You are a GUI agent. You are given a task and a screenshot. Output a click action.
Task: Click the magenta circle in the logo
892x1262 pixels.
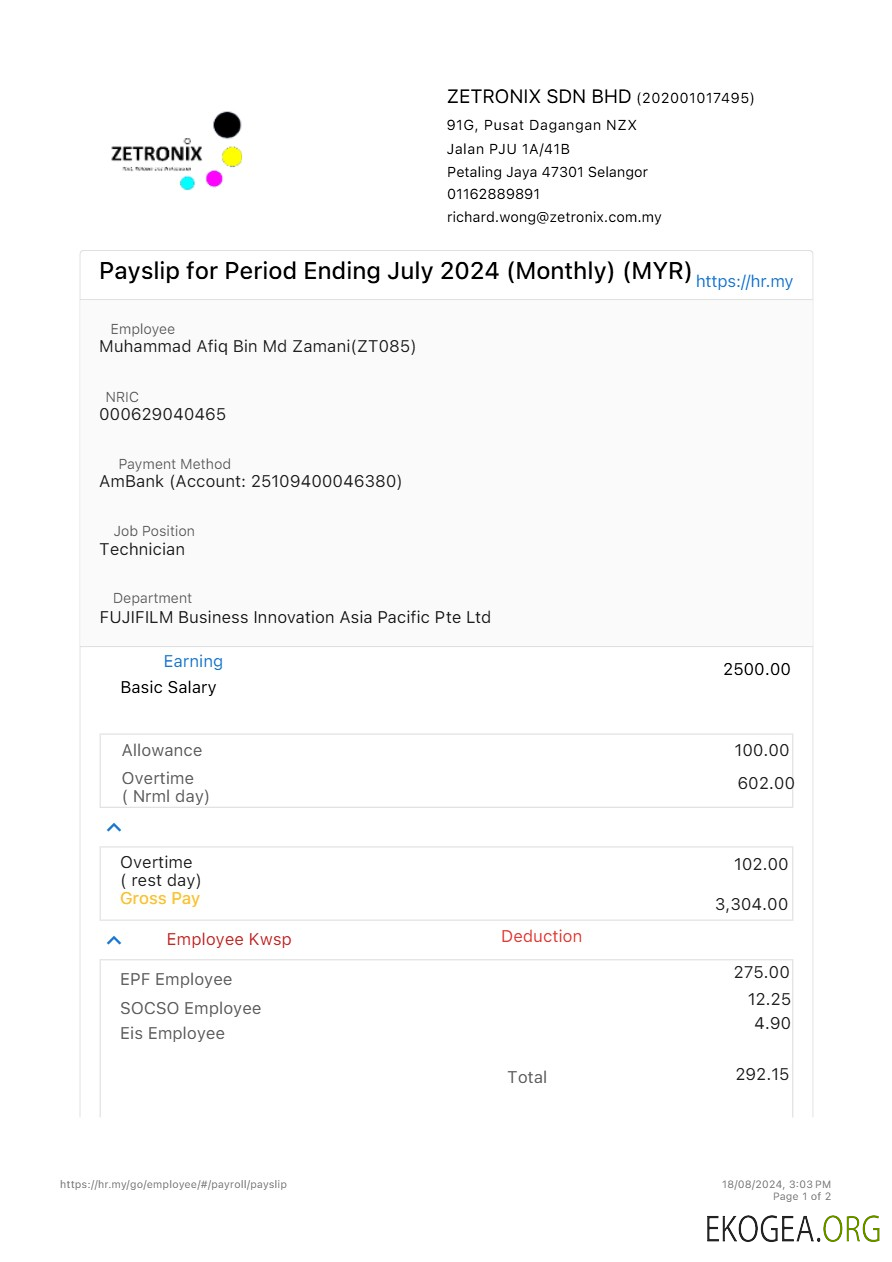tap(214, 179)
